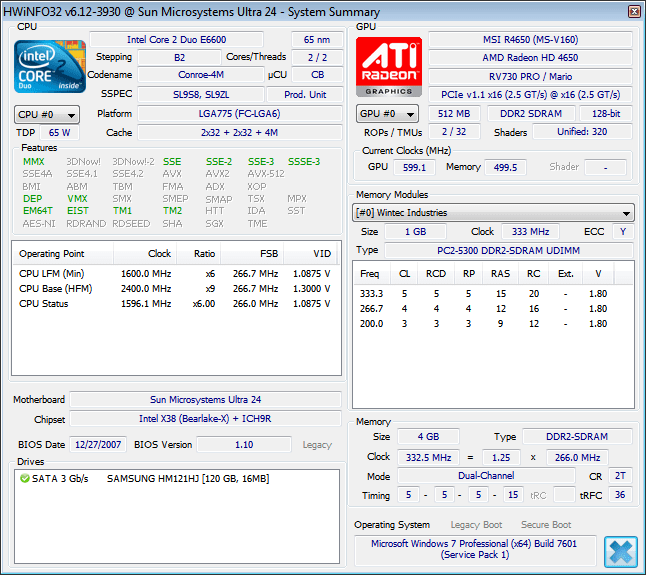
Task: Click the ATI Radeon Graphics logo
Action: [x=389, y=67]
